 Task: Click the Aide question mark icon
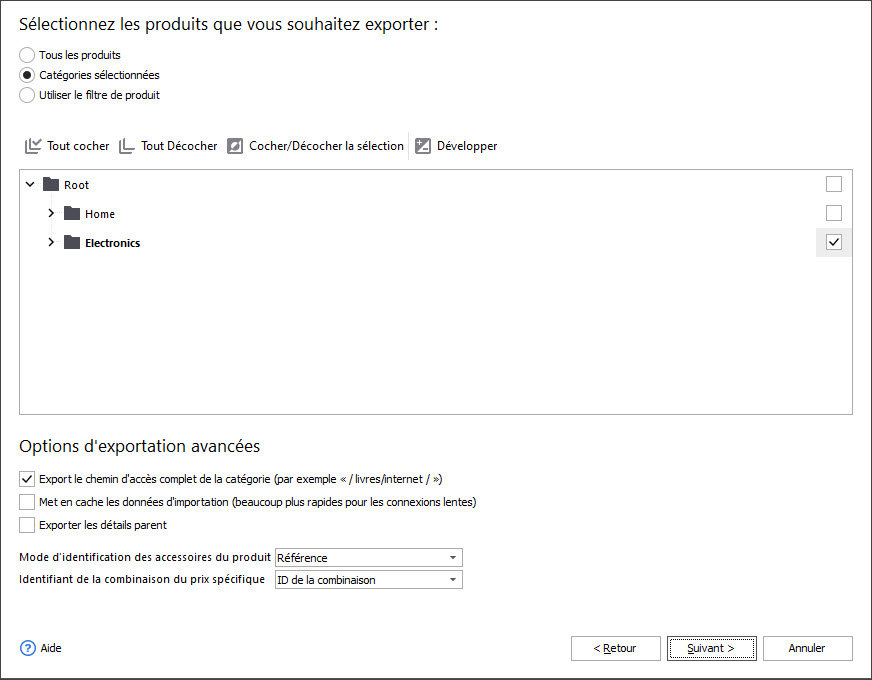point(28,648)
